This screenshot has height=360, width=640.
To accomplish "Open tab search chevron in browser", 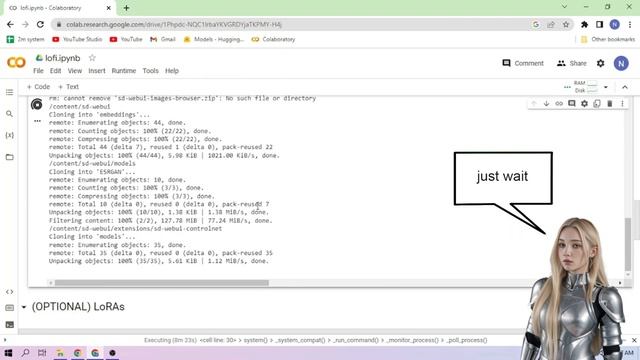I will [564, 7].
